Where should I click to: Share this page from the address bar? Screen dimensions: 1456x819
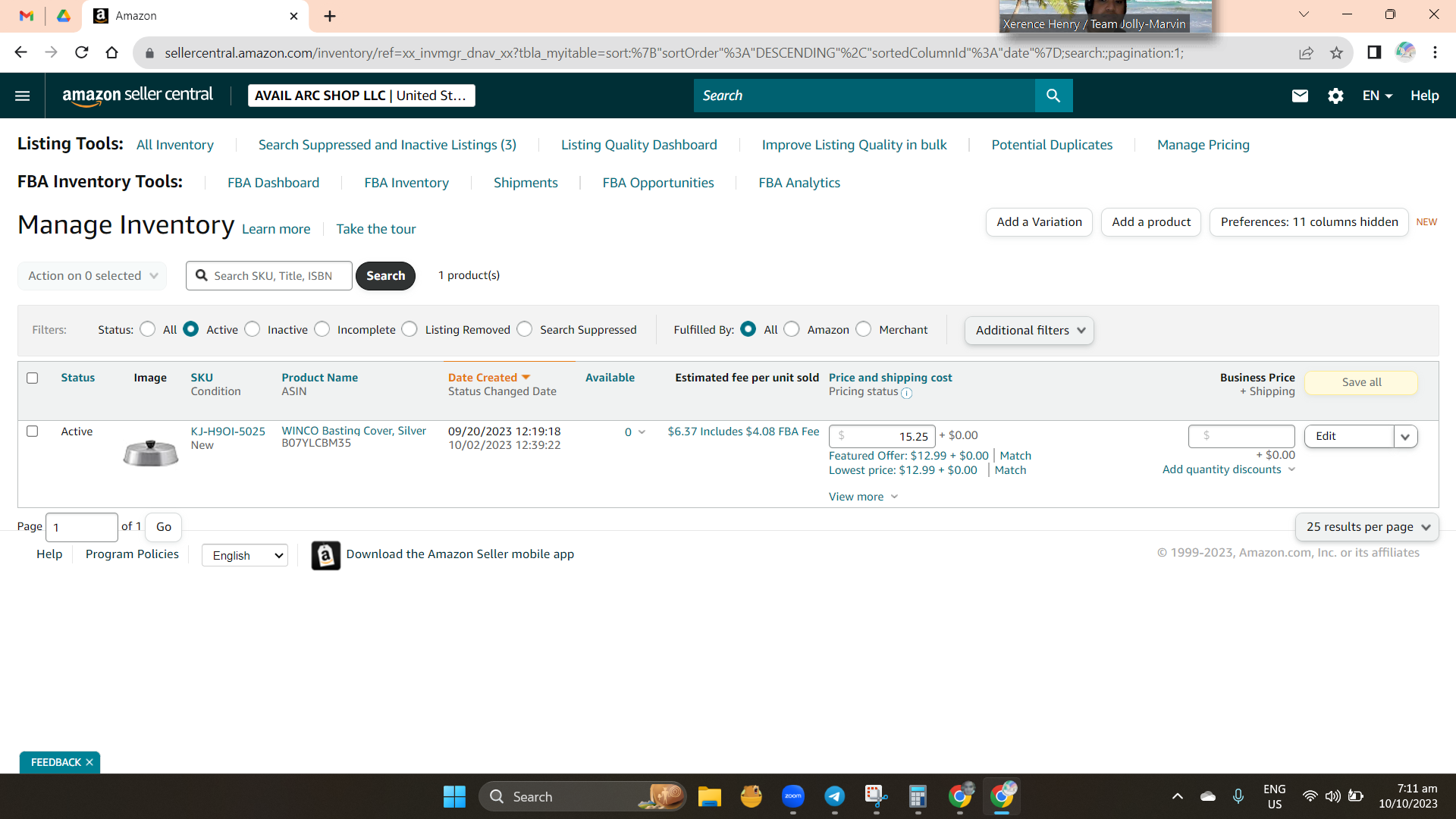[x=1306, y=52]
